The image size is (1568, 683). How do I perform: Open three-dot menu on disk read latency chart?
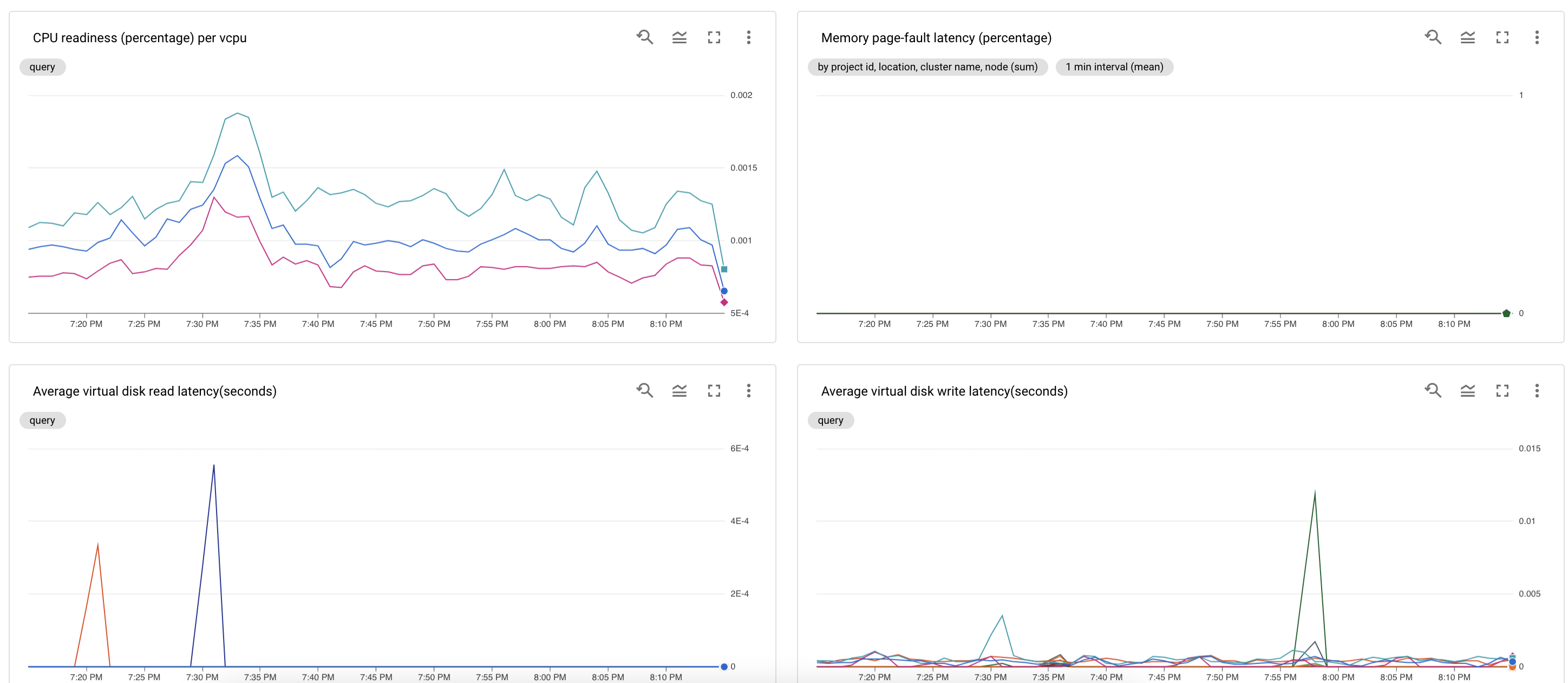749,391
